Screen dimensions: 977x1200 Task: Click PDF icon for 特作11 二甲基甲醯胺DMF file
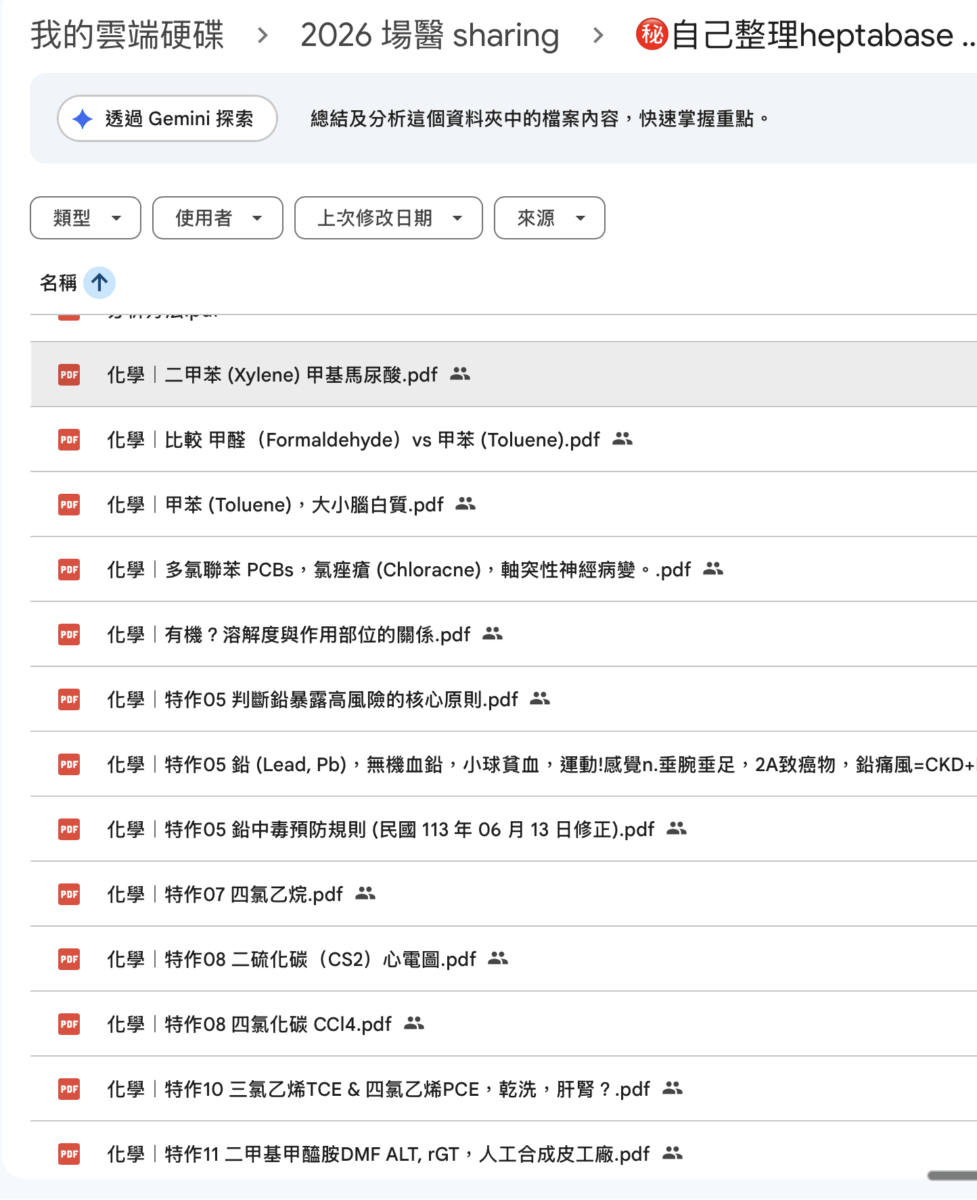point(68,1154)
